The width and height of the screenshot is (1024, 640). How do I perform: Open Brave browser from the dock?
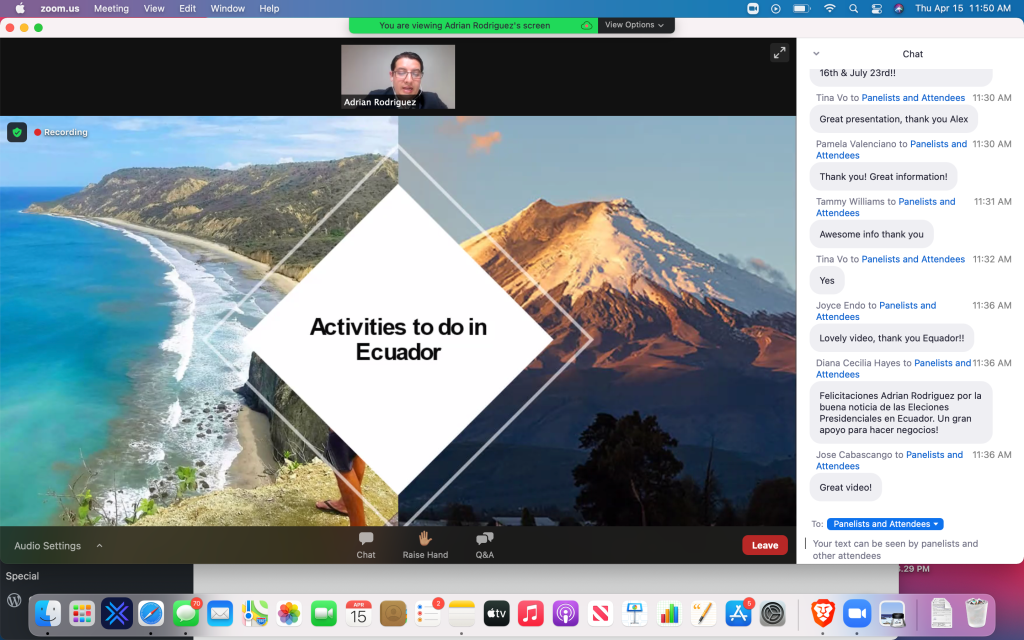(822, 612)
